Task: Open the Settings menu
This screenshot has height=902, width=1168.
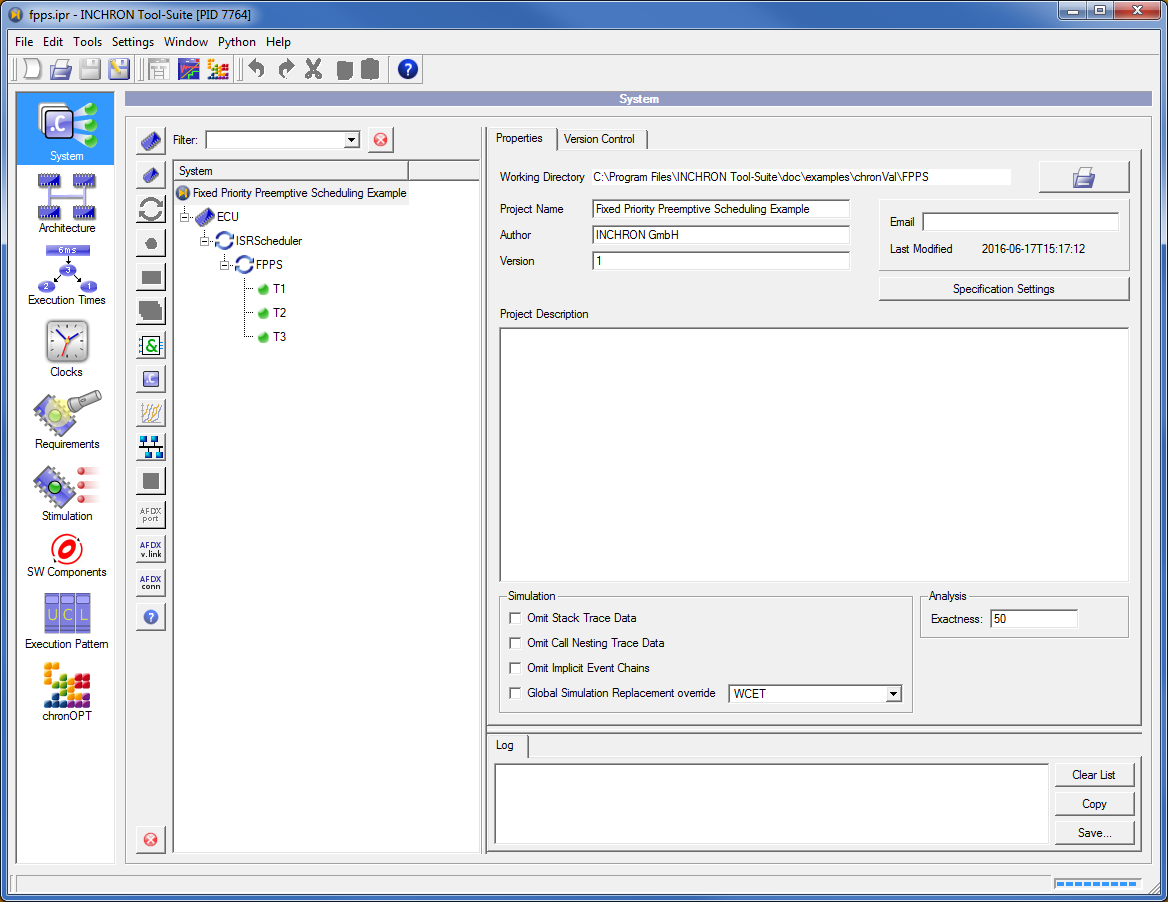Action: pyautogui.click(x=133, y=42)
